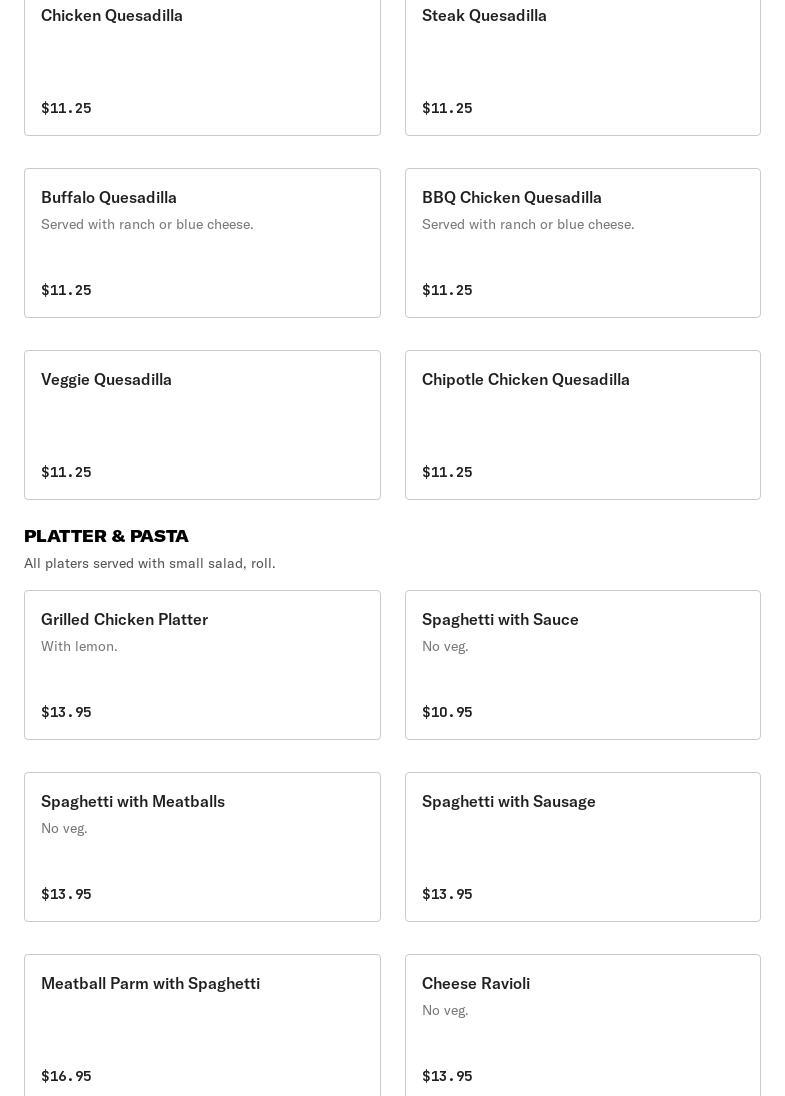Click 'With lemon.' description text
Viewport: 785px width, 1096px height.
pyautogui.click(x=79, y=646)
